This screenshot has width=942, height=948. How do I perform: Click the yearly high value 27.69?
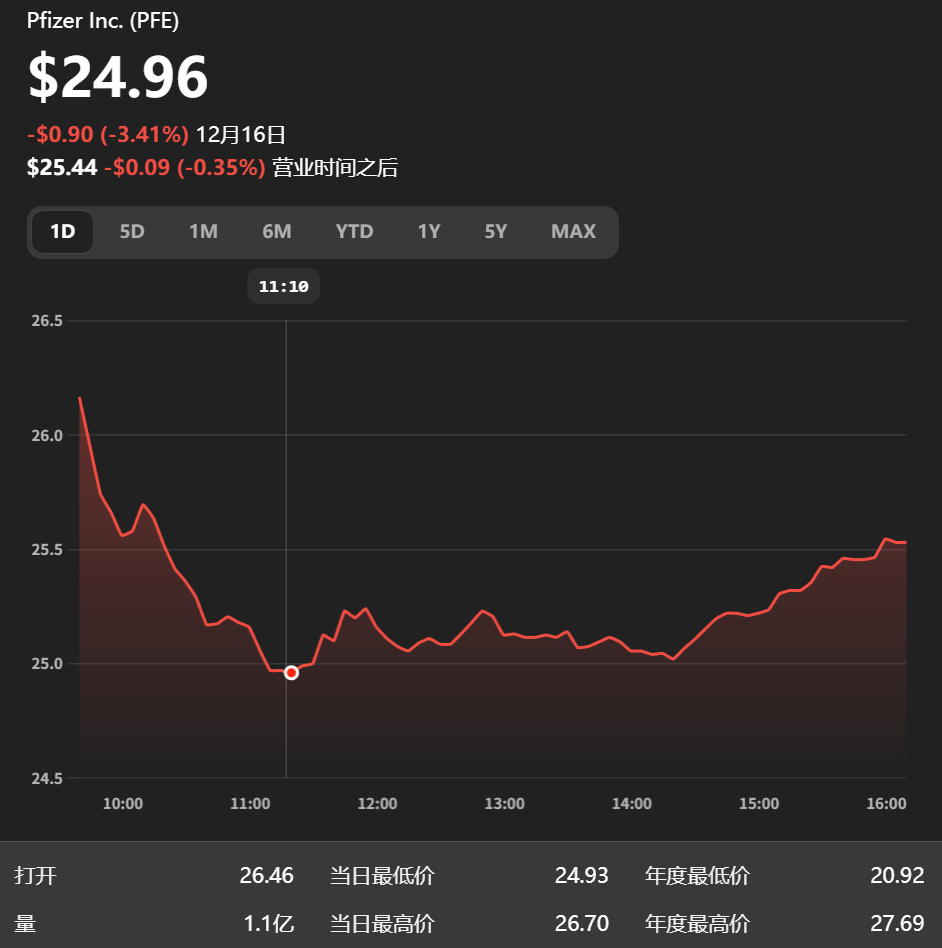coord(897,924)
